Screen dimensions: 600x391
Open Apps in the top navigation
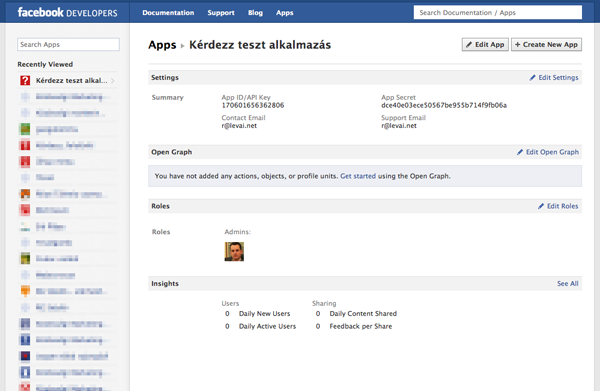click(284, 13)
